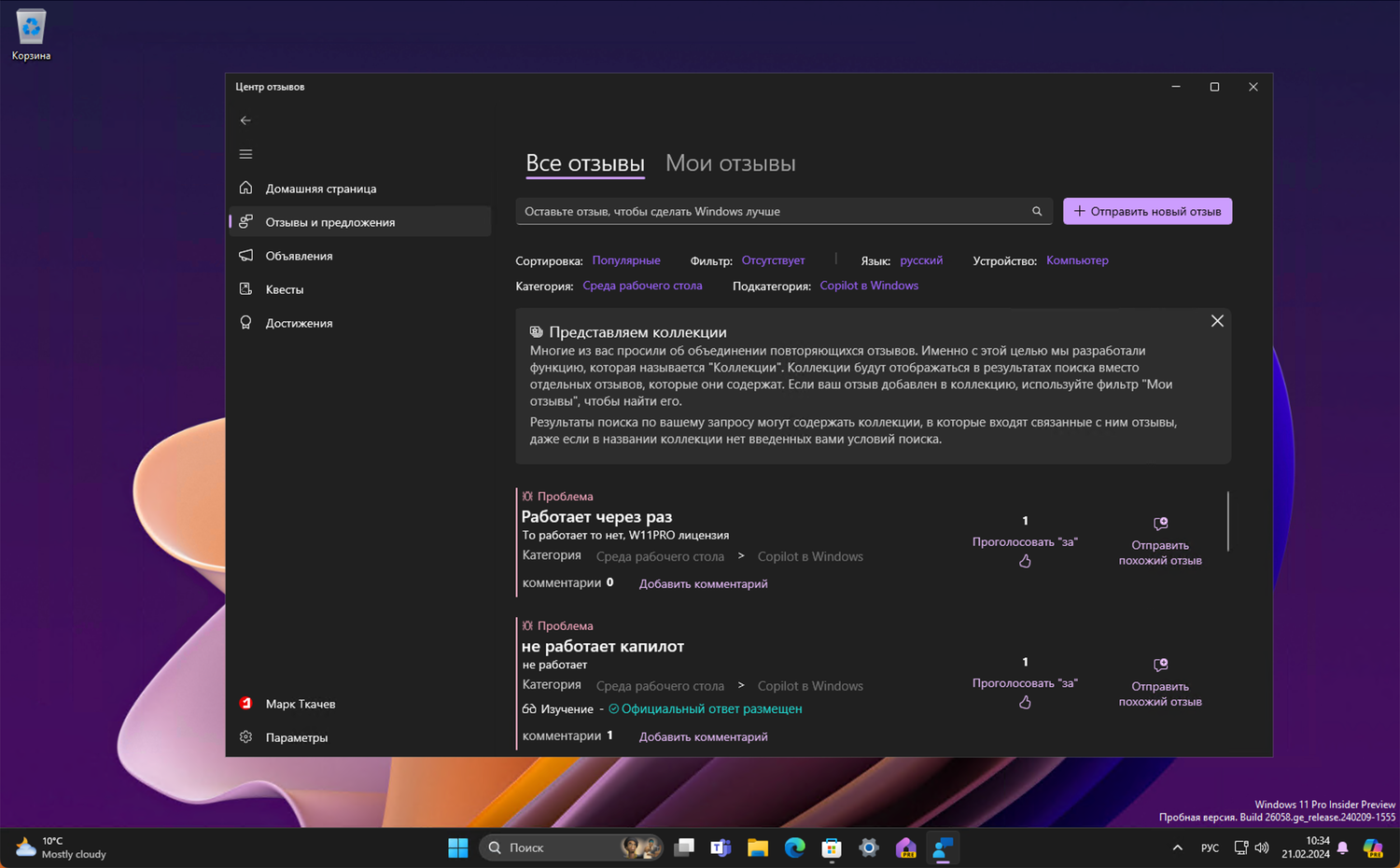
Task: Minimize the Центр отзывов window
Action: [x=1176, y=87]
